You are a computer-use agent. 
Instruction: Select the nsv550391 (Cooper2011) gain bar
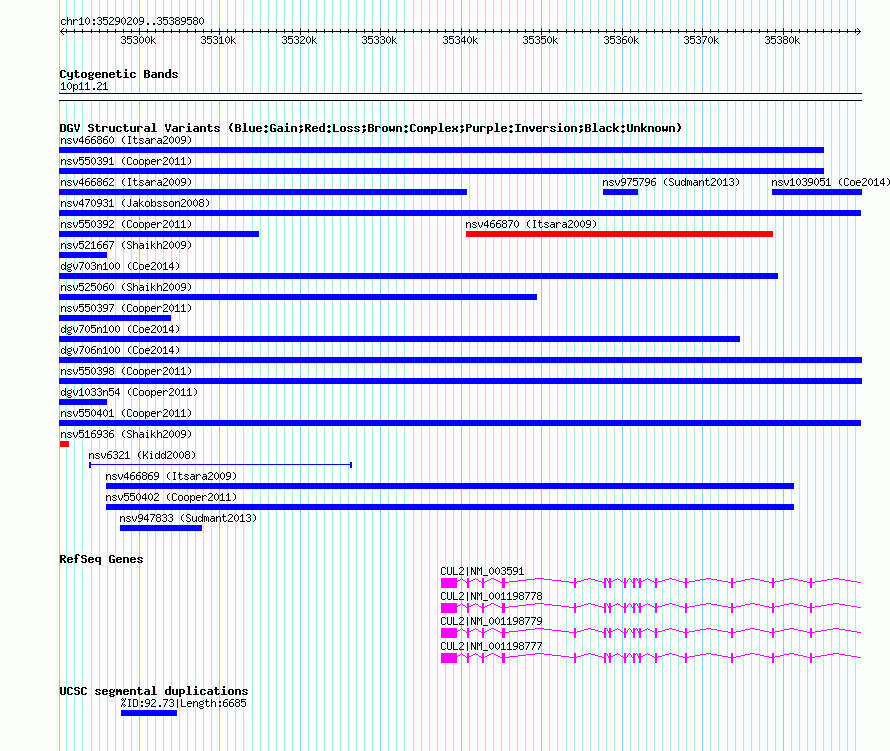(441, 171)
